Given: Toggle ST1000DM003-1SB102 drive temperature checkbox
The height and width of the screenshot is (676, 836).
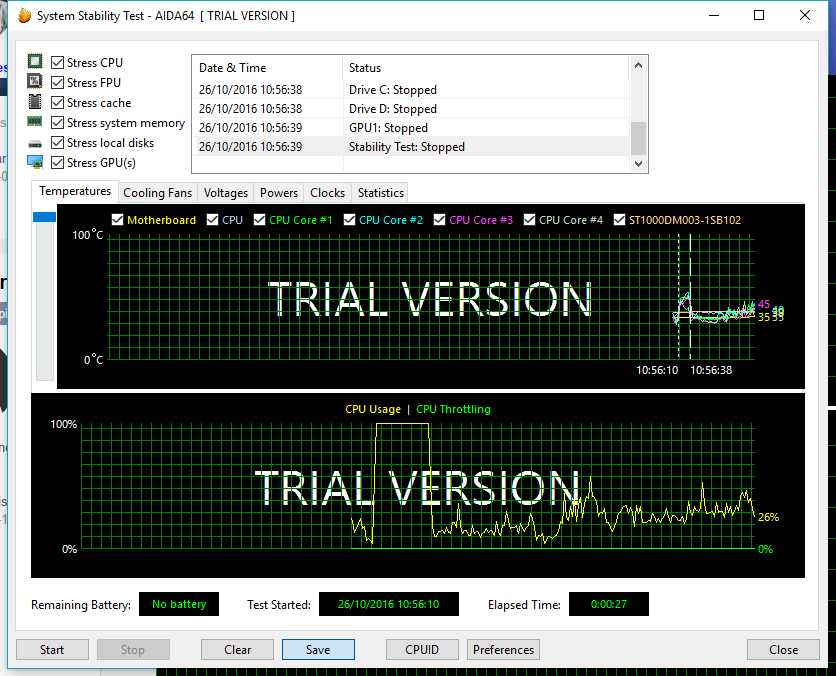Looking at the screenshot, I should pyautogui.click(x=619, y=220).
